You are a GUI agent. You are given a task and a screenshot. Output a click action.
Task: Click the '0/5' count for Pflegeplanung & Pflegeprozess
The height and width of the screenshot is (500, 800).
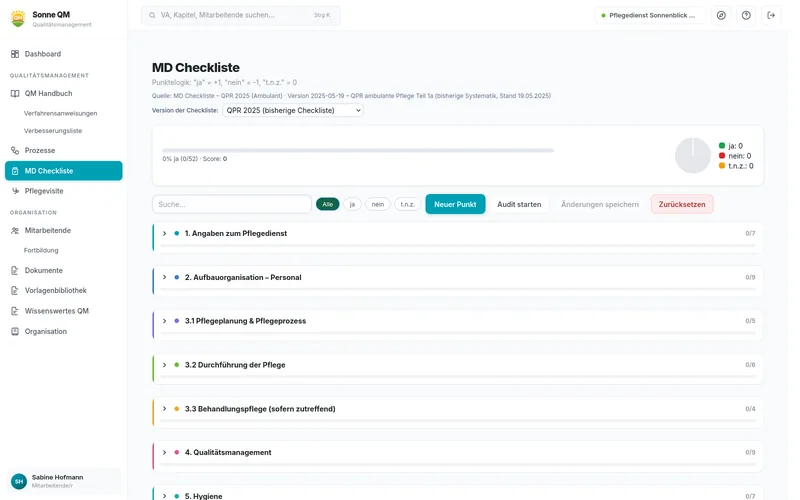click(750, 321)
